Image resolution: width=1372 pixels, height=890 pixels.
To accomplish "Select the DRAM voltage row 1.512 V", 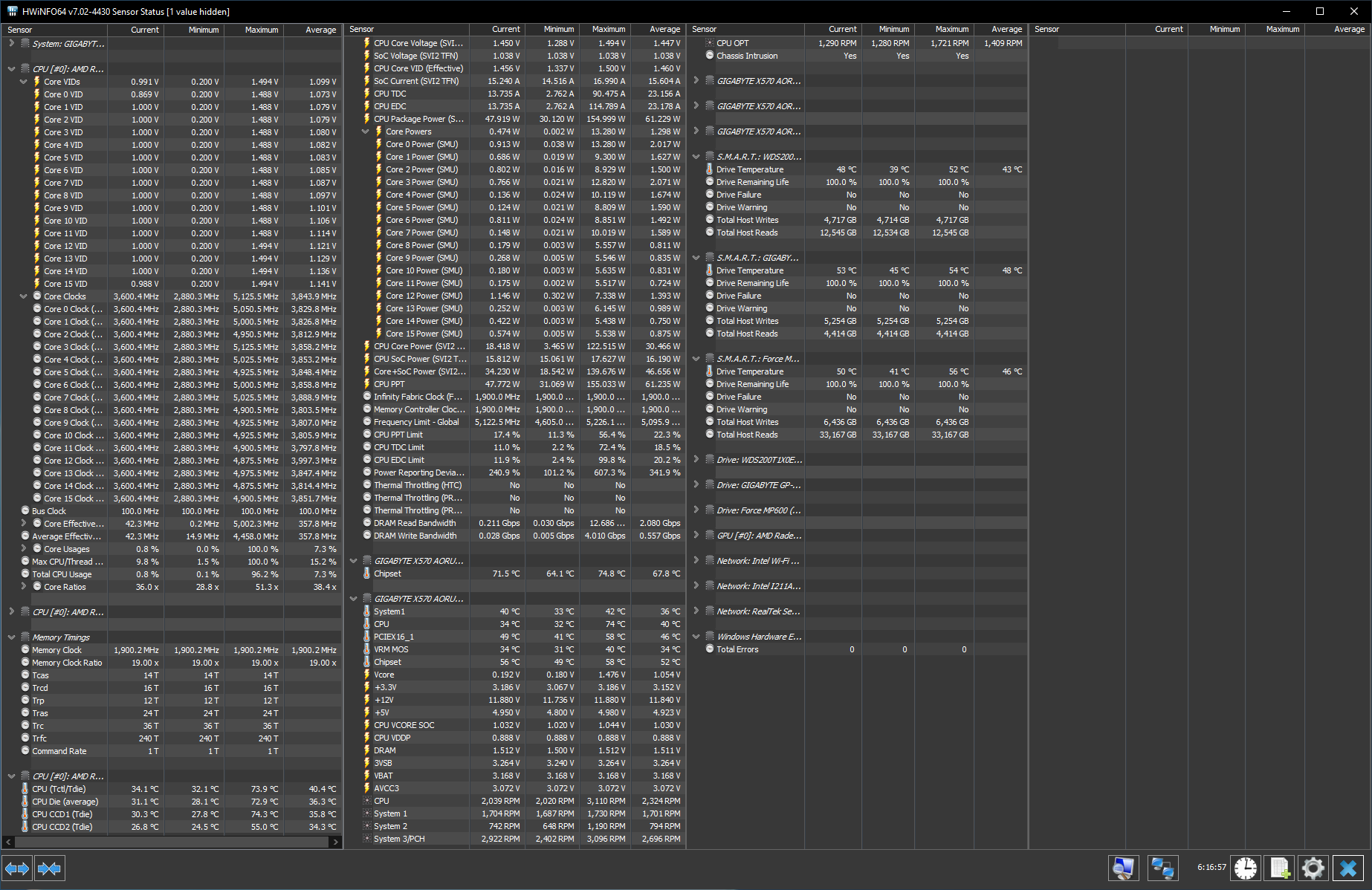I will pyautogui.click(x=521, y=750).
